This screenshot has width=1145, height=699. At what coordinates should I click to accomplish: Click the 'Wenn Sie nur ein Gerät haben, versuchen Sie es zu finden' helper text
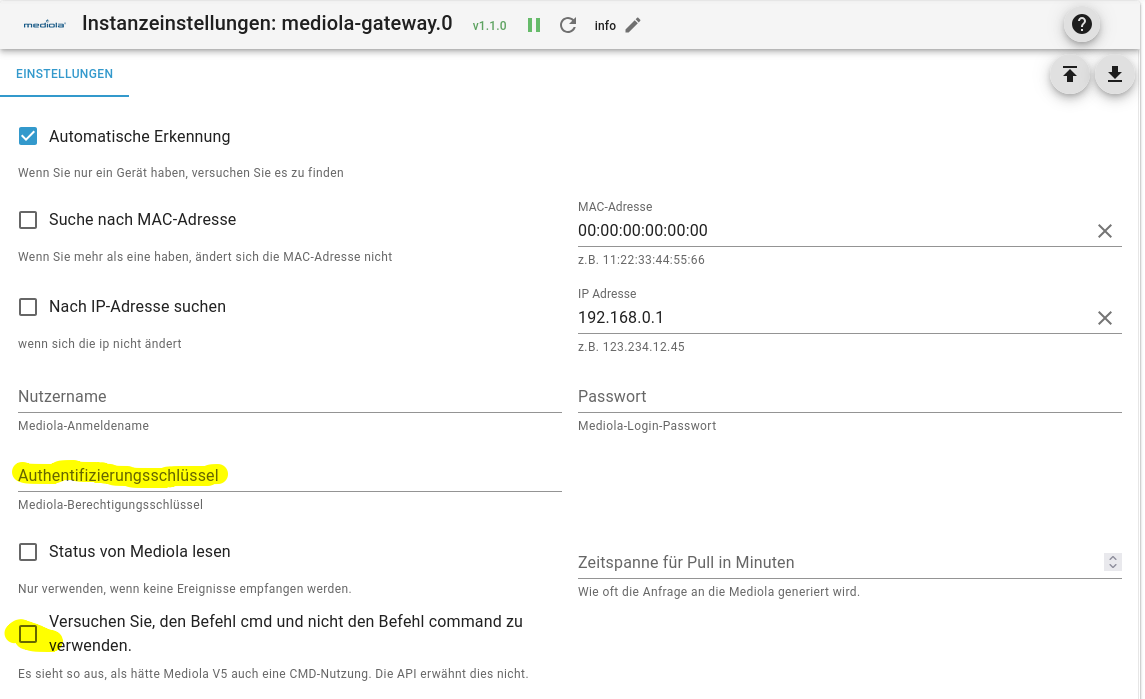coord(180,173)
